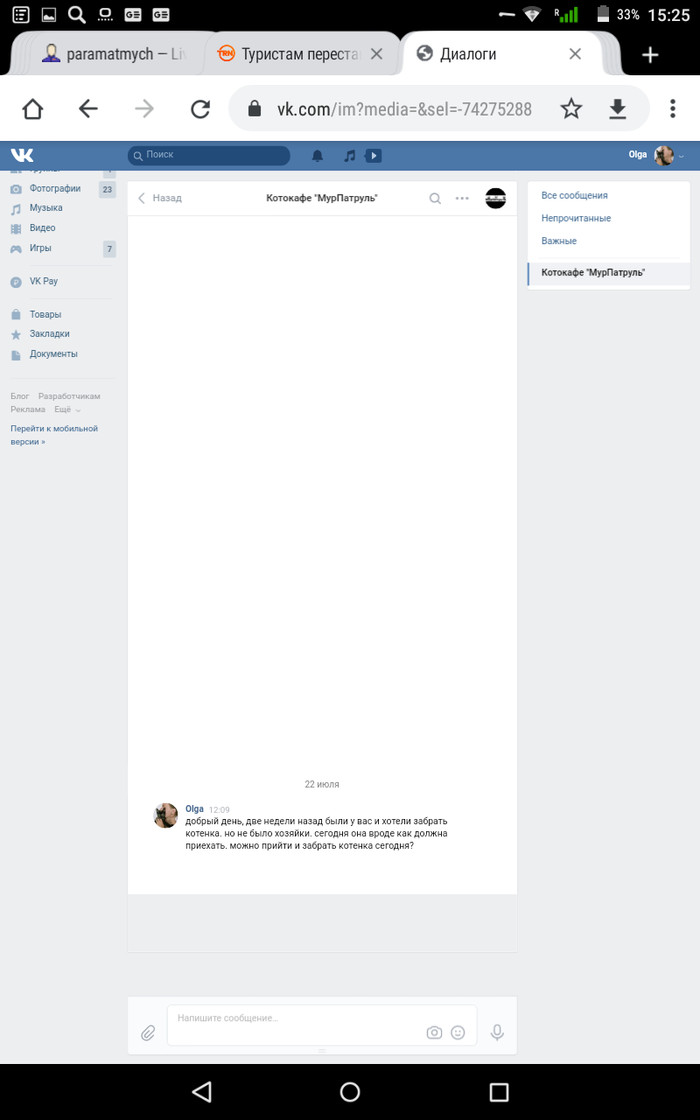Image resolution: width=700 pixels, height=1120 pixels.
Task: Select 'Непрочитанные' messages filter
Action: [576, 218]
